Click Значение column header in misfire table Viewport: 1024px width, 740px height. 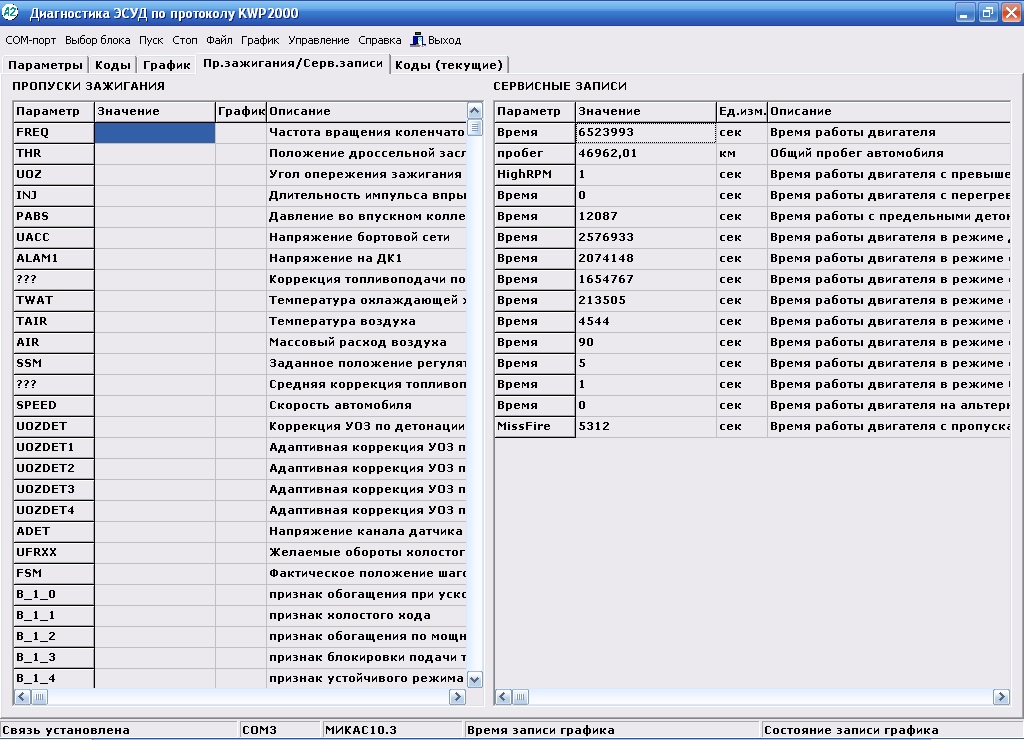[155, 111]
